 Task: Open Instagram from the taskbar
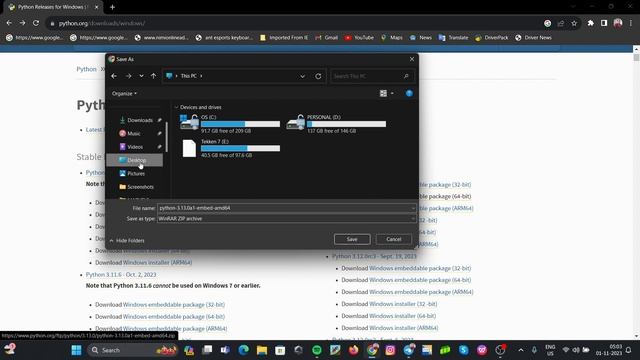pos(390,350)
